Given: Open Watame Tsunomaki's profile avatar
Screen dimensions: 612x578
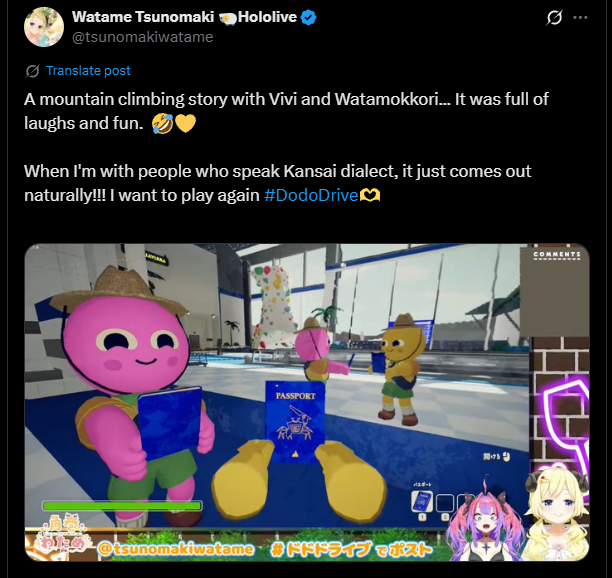Looking at the screenshot, I should tap(44, 27).
